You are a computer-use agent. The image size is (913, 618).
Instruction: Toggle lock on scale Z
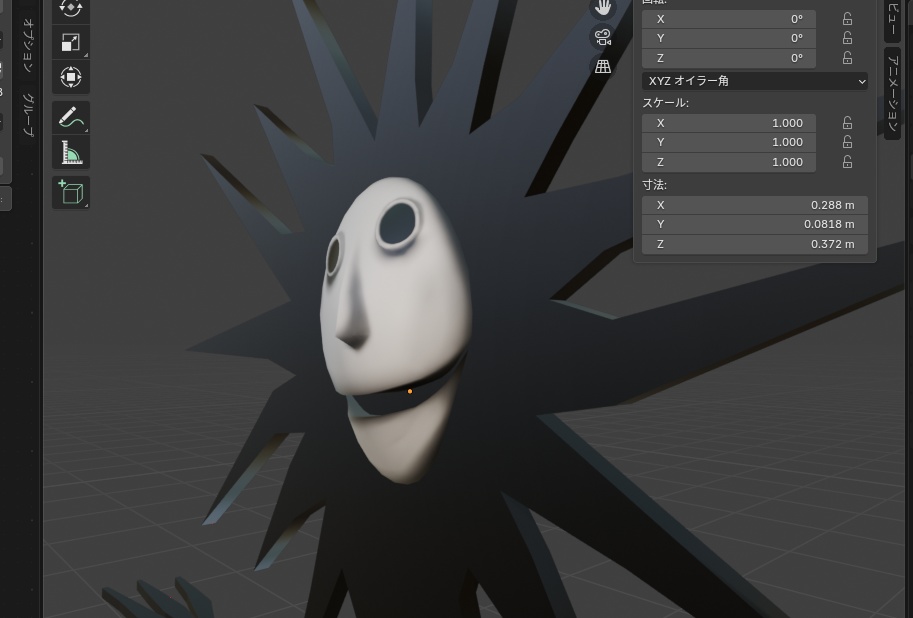click(x=847, y=162)
